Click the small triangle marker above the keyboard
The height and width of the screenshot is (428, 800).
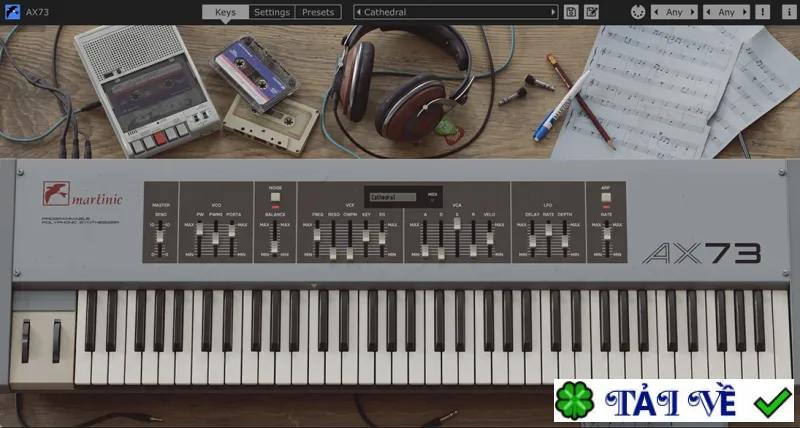(x=314, y=286)
